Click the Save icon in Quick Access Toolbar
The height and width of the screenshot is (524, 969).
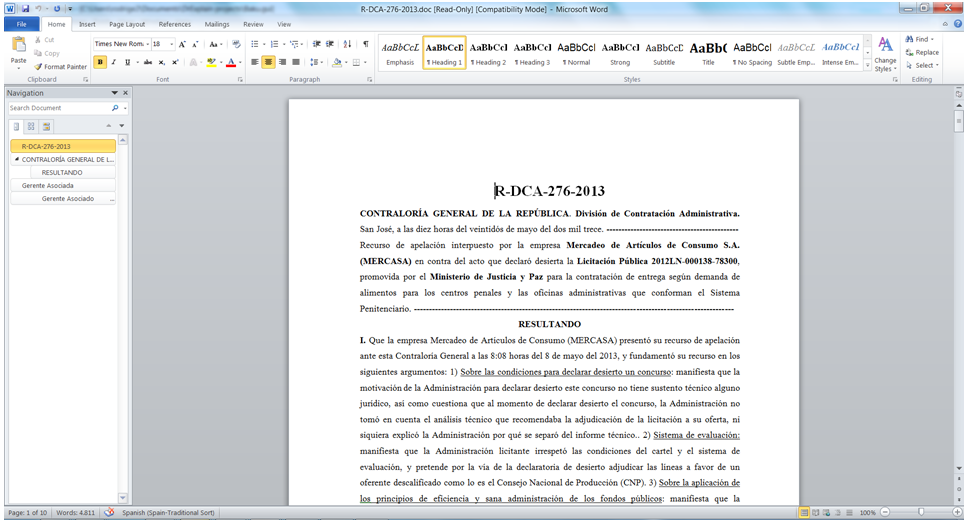25,9
